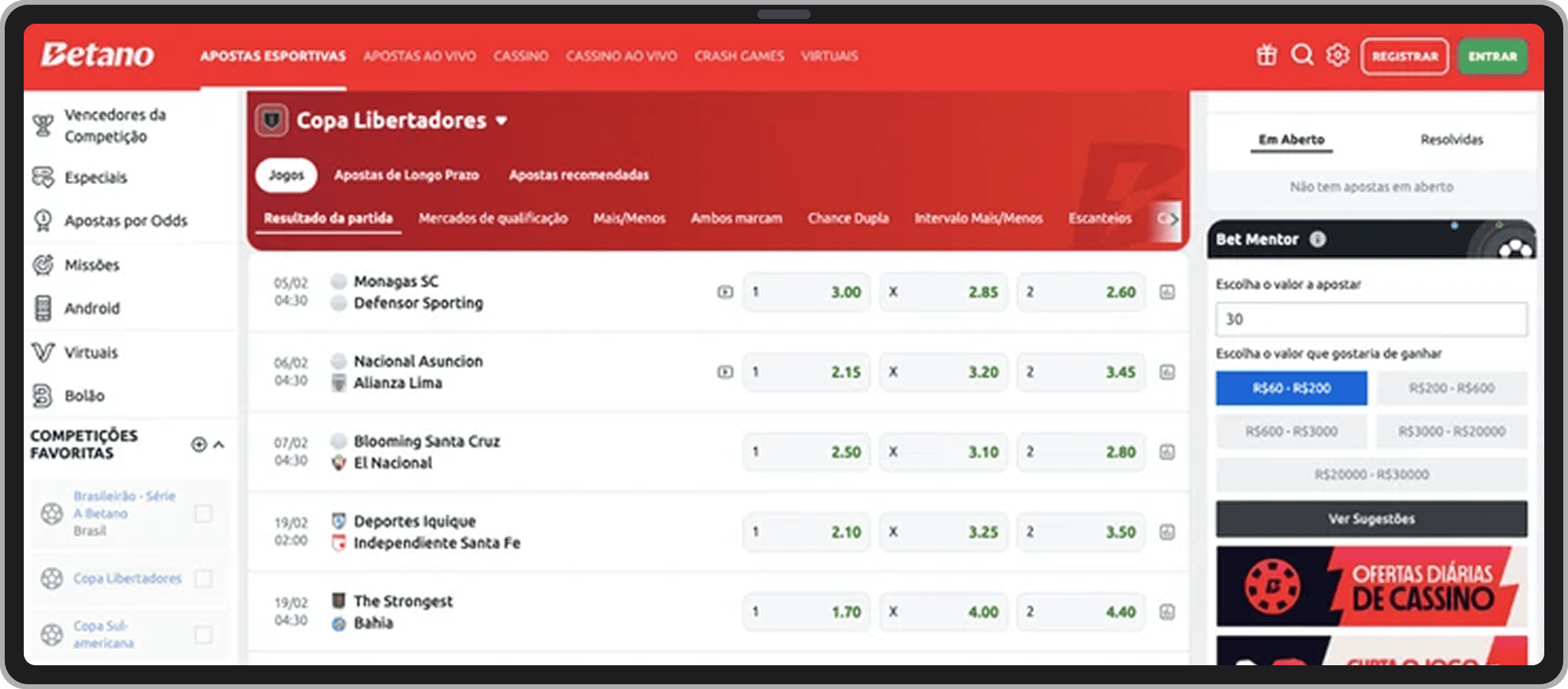The width and height of the screenshot is (1568, 689).
Task: Click the Copa Libertadores shield icon
Action: click(x=271, y=120)
